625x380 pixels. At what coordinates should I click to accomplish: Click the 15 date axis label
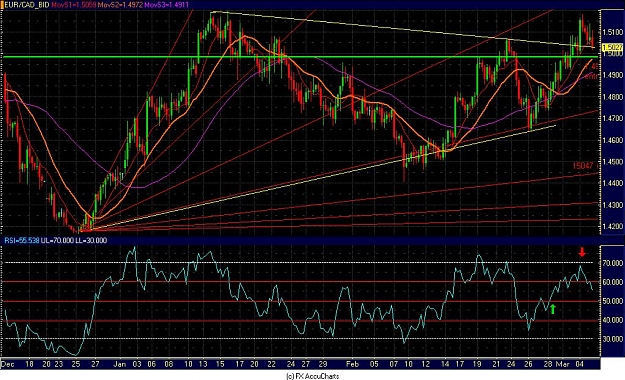click(x=220, y=364)
